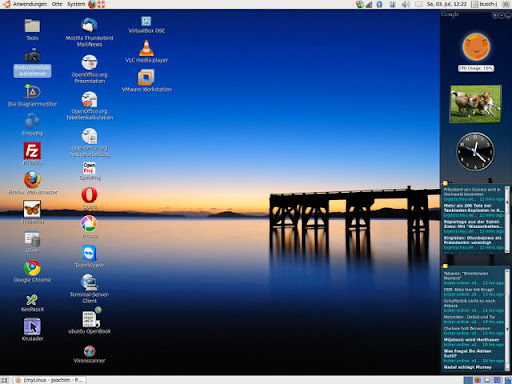Click the analog clock gadget

(475, 152)
